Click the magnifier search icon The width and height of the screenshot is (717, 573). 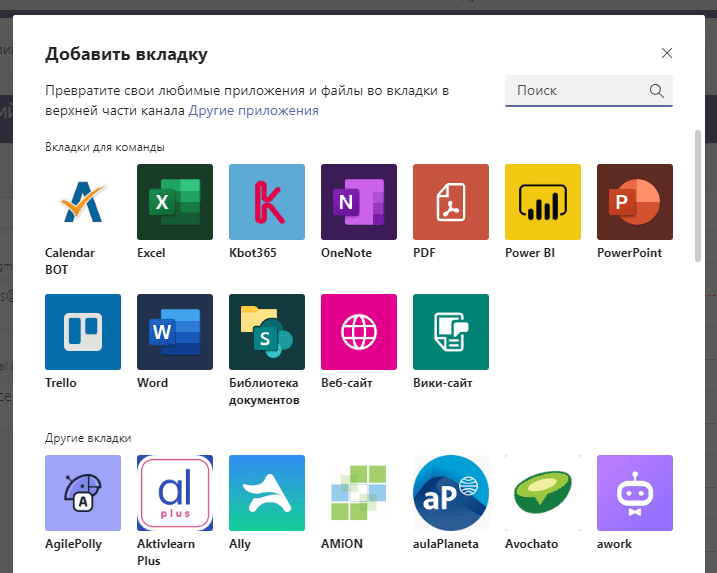(x=657, y=91)
